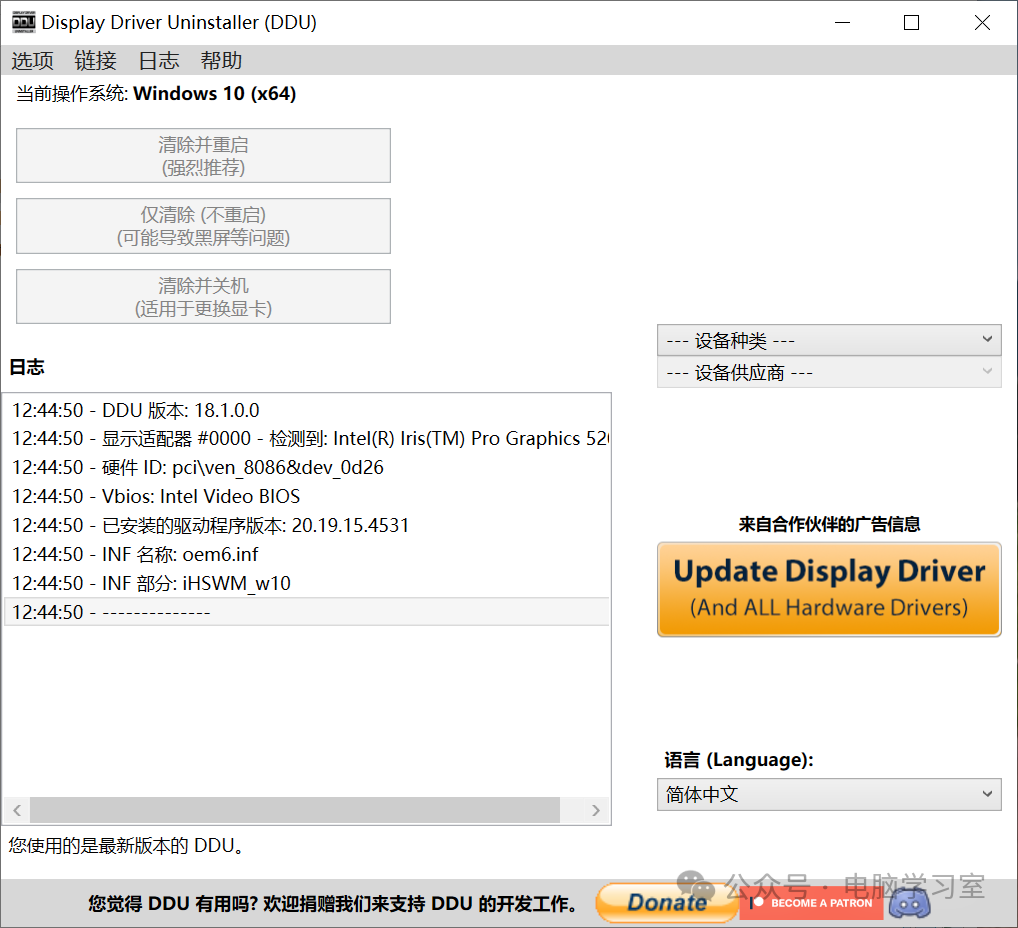Close the DDU window
The width and height of the screenshot is (1018, 928).
click(x=982, y=23)
